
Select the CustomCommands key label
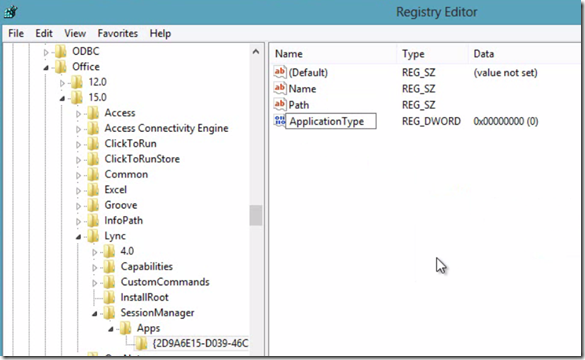[x=165, y=282]
